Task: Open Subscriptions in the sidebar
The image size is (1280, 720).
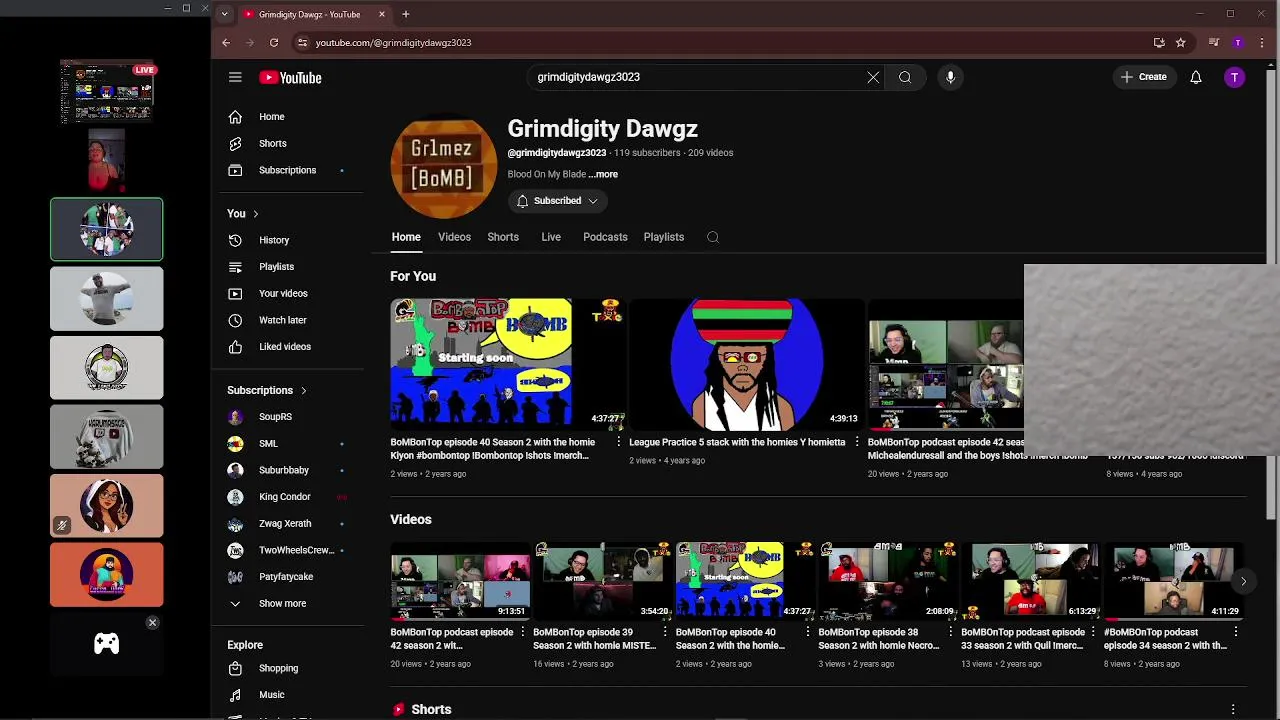Action: coord(290,170)
